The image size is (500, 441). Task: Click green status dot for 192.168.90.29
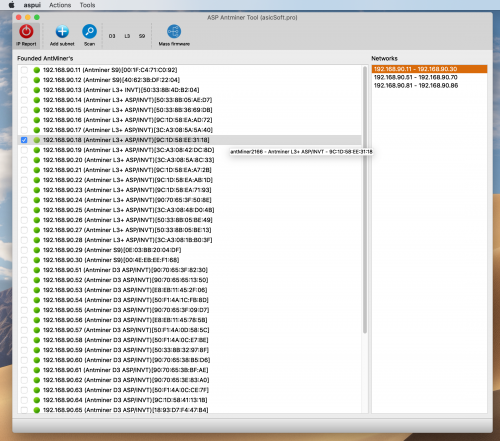point(37,250)
